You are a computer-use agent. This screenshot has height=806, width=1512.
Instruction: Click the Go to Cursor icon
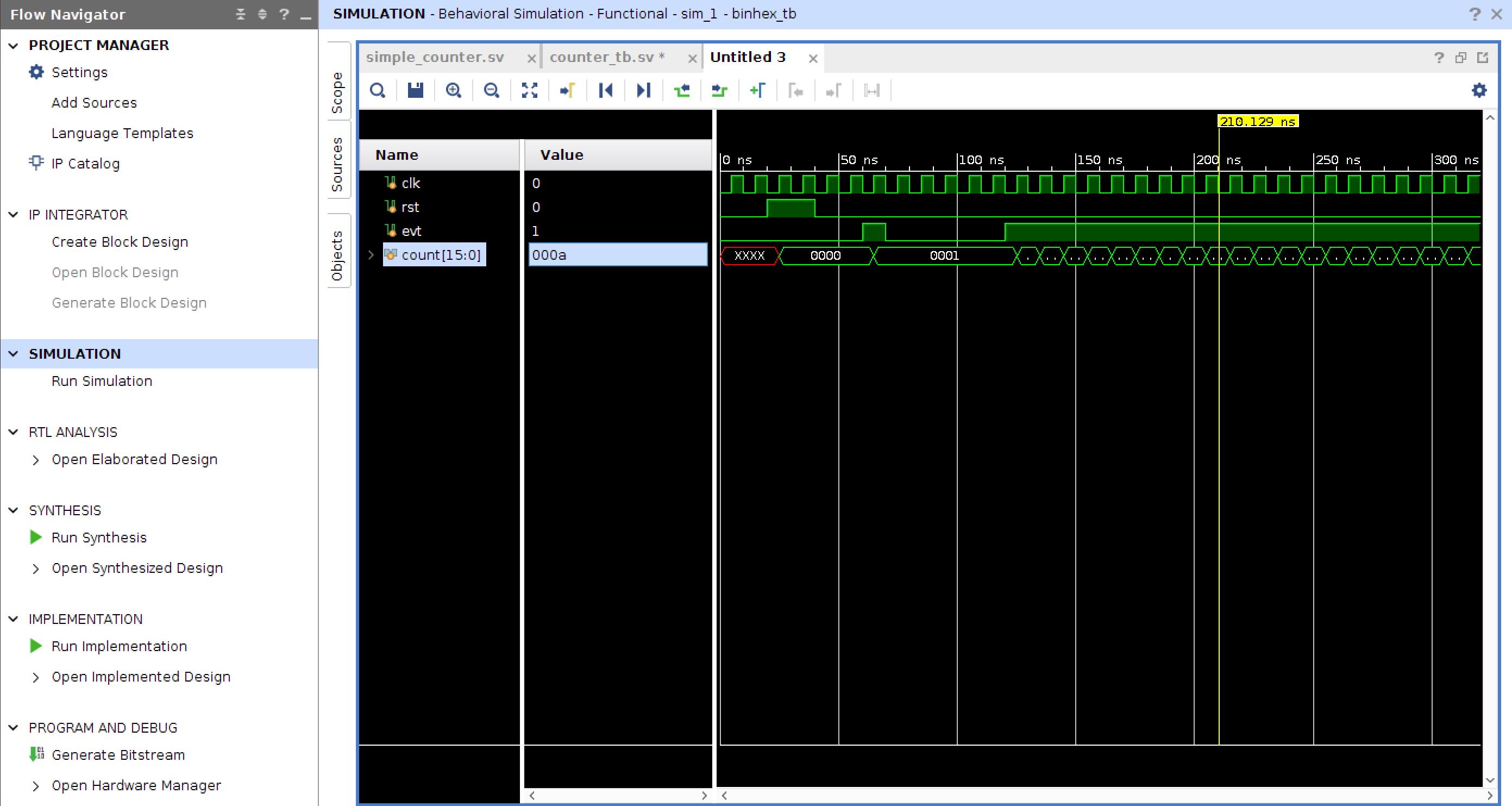pyautogui.click(x=568, y=90)
